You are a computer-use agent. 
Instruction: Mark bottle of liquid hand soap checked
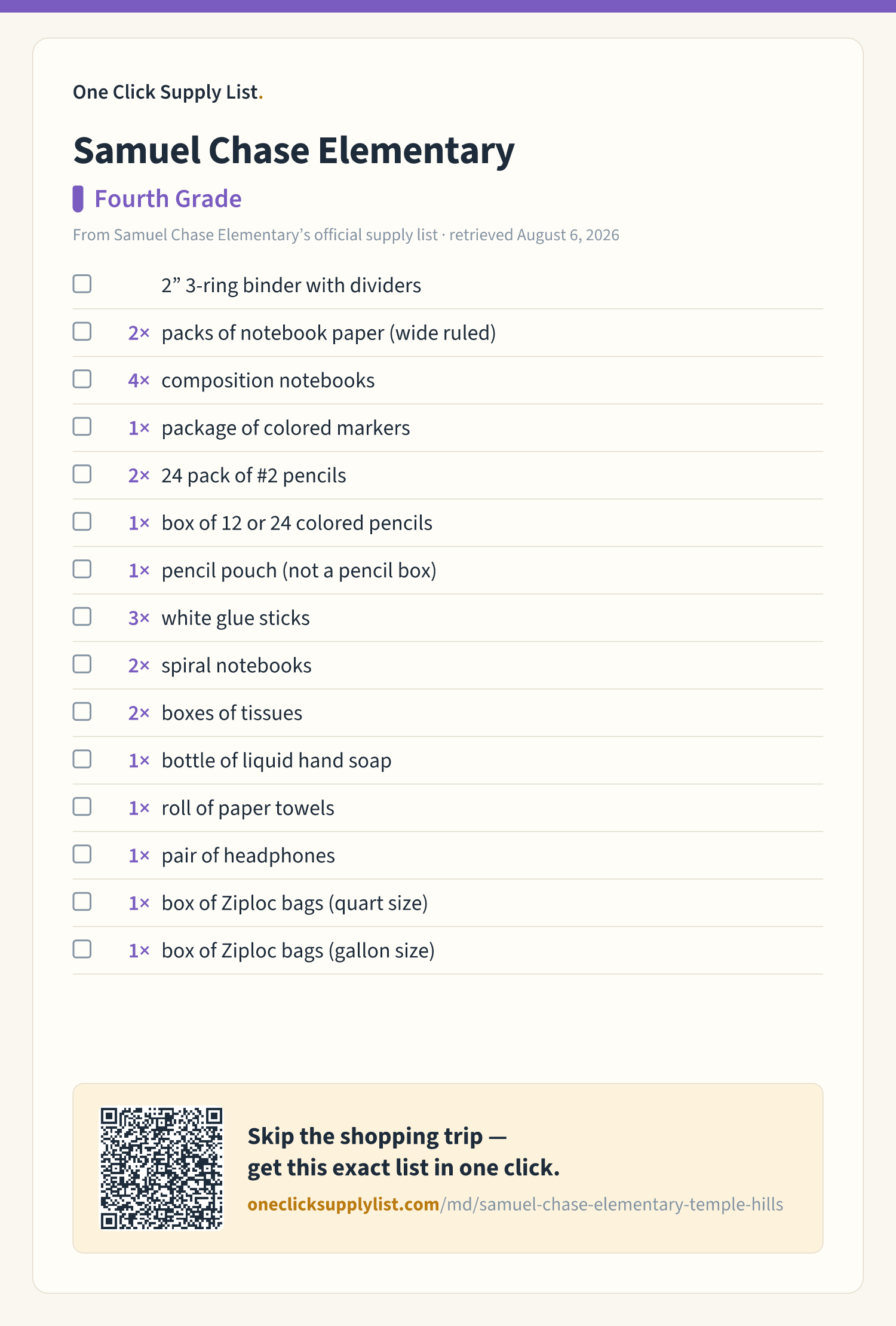pos(82,759)
